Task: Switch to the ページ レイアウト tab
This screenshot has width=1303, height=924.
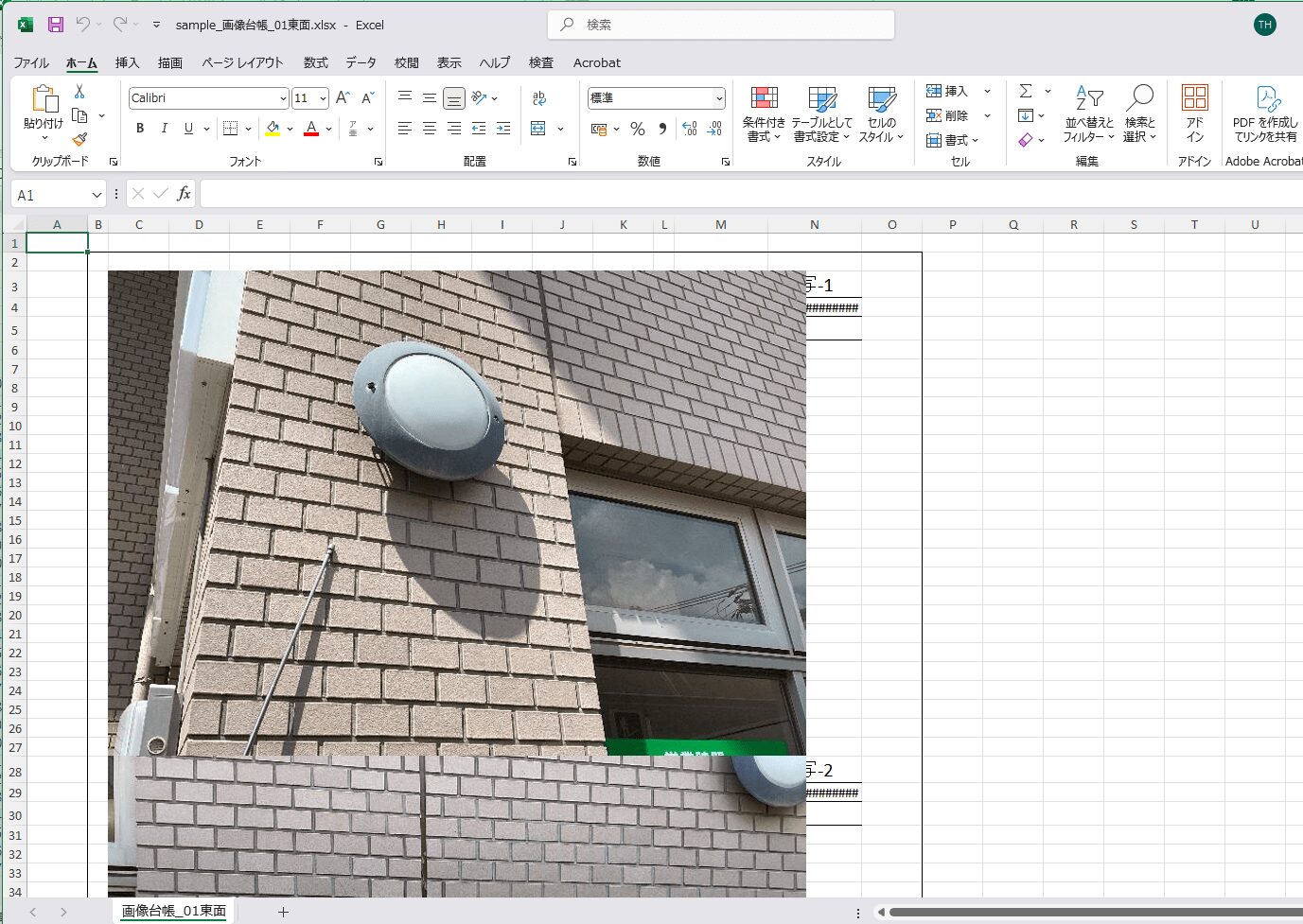Action: pos(242,62)
